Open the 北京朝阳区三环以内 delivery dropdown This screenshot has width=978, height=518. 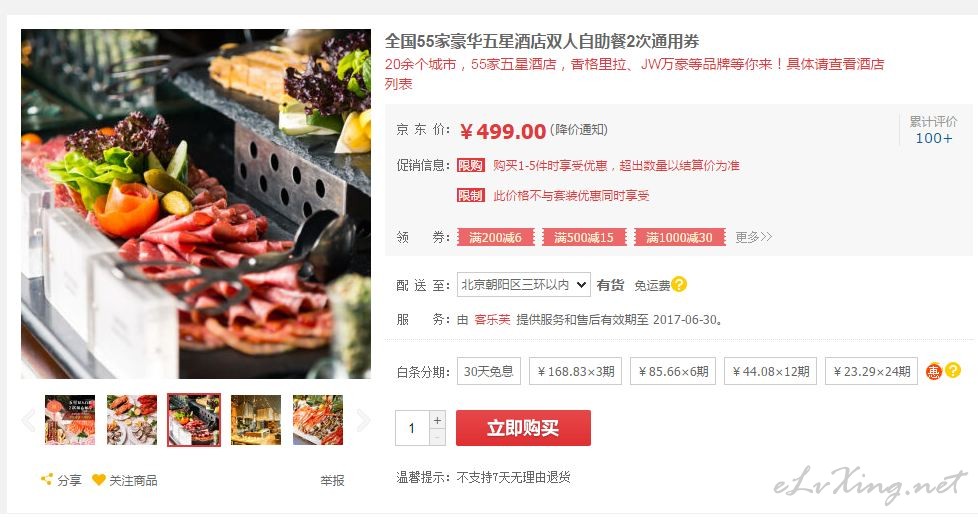pyautogui.click(x=523, y=285)
